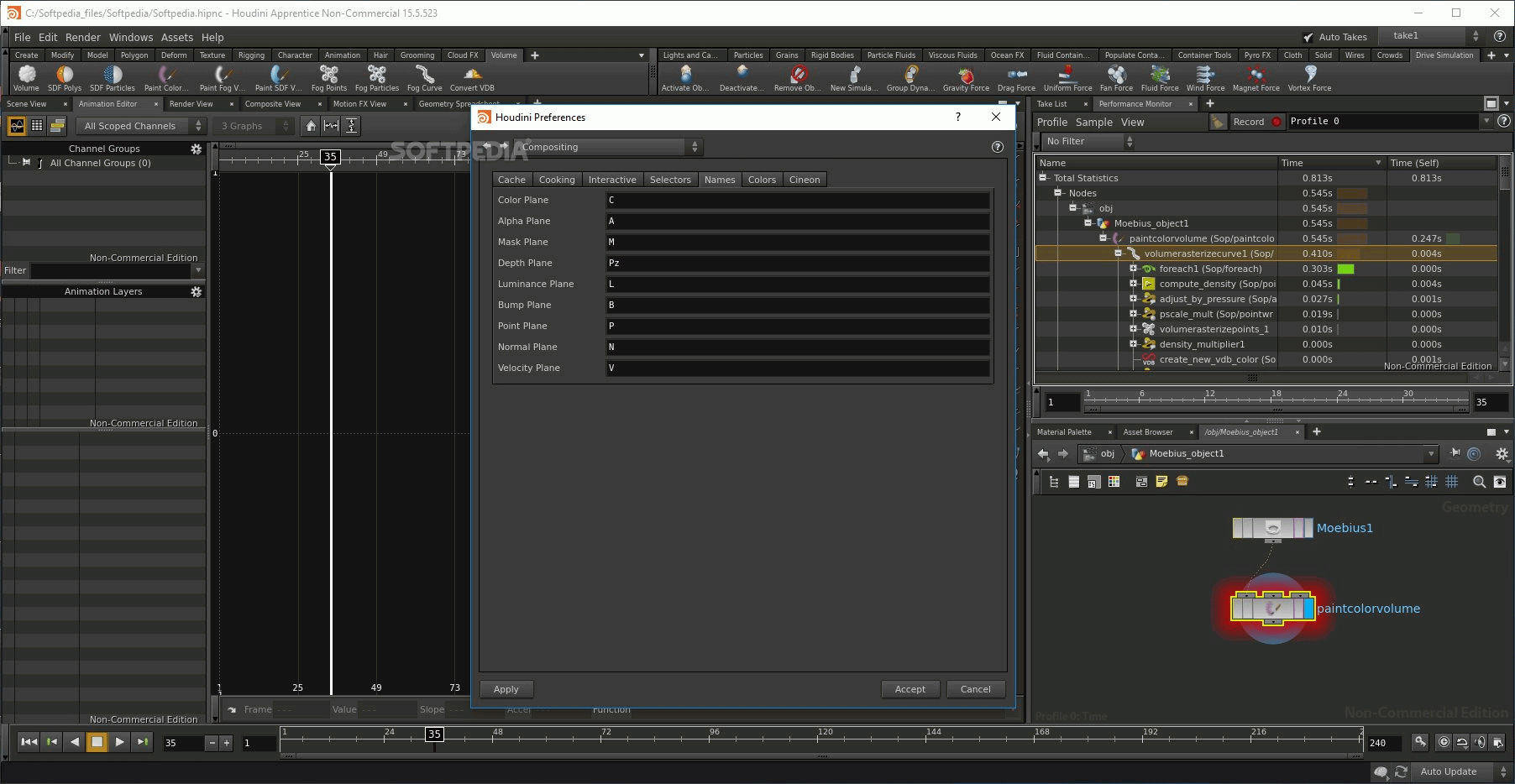The image size is (1515, 784).
Task: Select the Magnet Force shelf tool
Action: (x=1256, y=78)
